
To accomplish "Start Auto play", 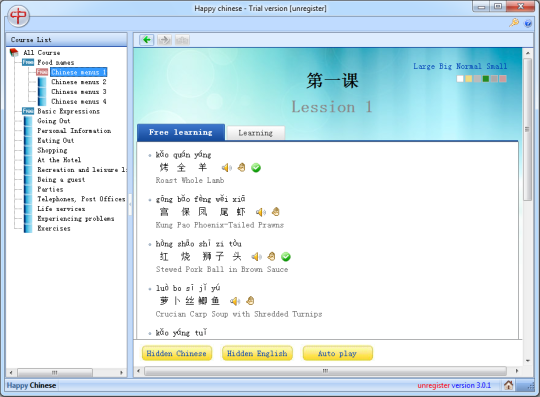I will [338, 353].
